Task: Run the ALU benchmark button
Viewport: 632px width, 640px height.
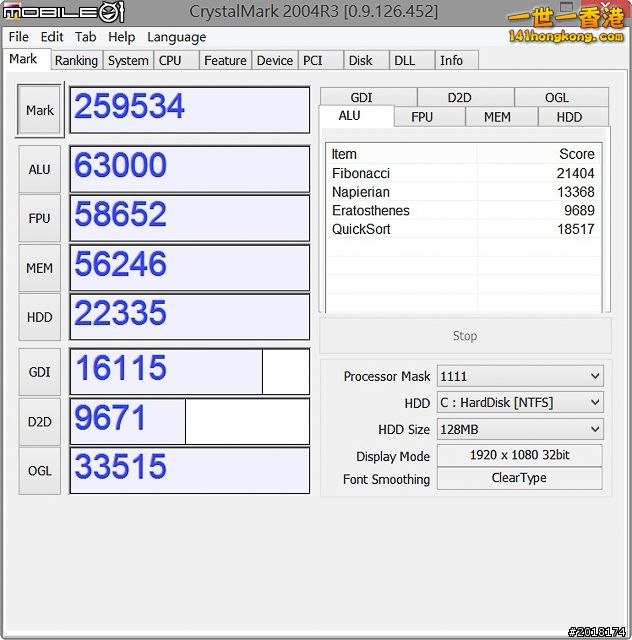Action: pos(40,169)
